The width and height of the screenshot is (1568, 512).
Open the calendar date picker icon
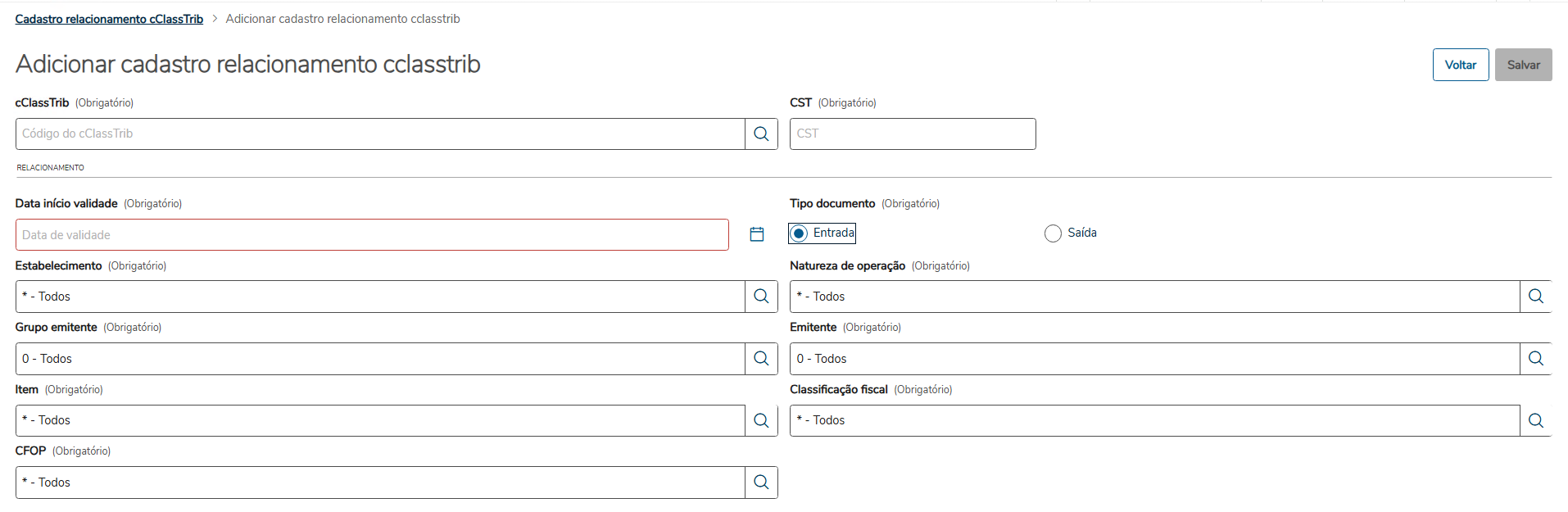click(757, 234)
